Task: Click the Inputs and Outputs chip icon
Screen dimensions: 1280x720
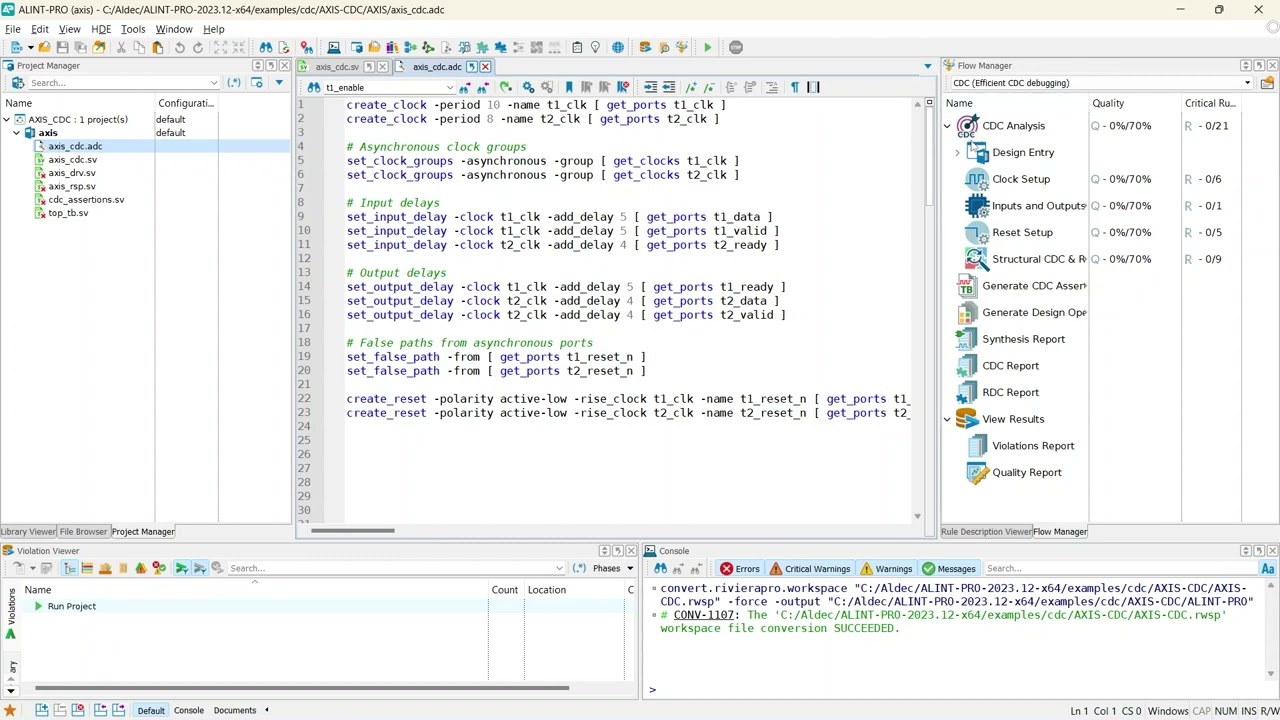Action: coord(976,206)
